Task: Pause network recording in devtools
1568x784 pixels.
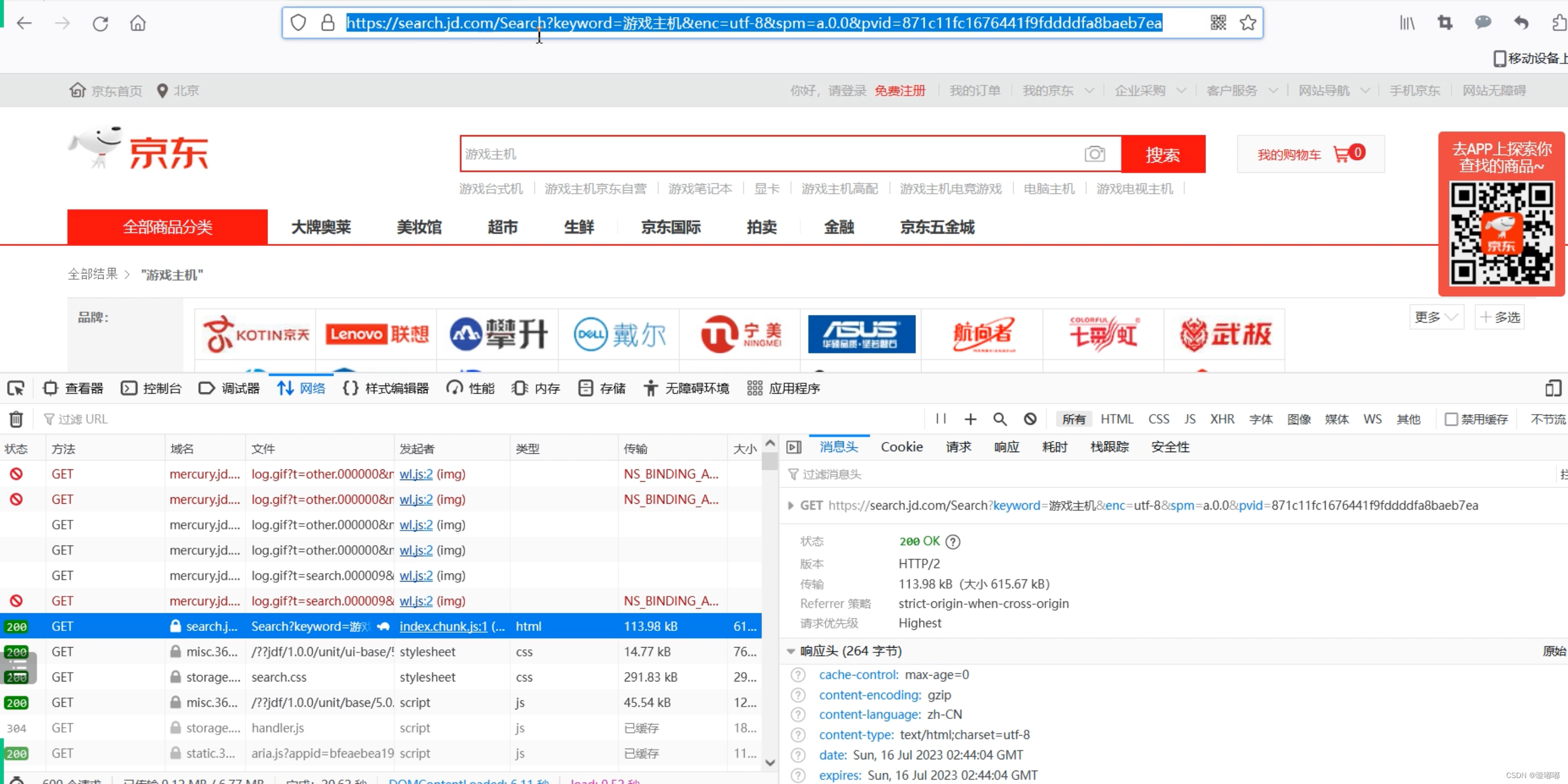Action: (940, 419)
